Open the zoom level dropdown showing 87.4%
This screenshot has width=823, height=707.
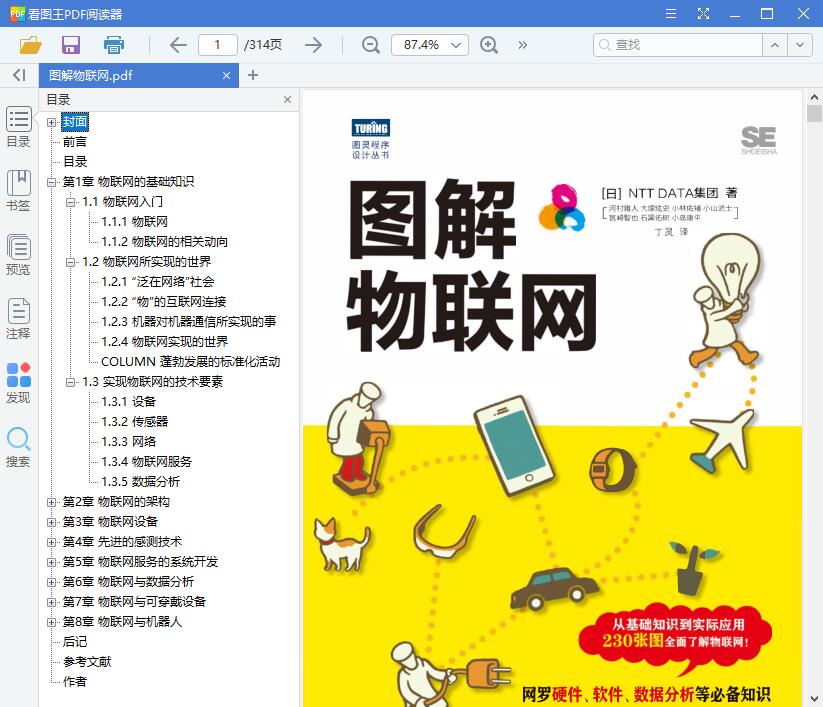click(x=430, y=45)
